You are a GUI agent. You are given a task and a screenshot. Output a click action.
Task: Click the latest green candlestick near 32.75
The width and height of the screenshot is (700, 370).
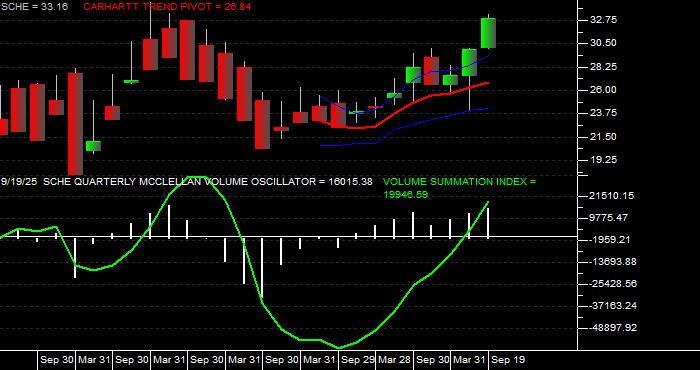[x=488, y=33]
